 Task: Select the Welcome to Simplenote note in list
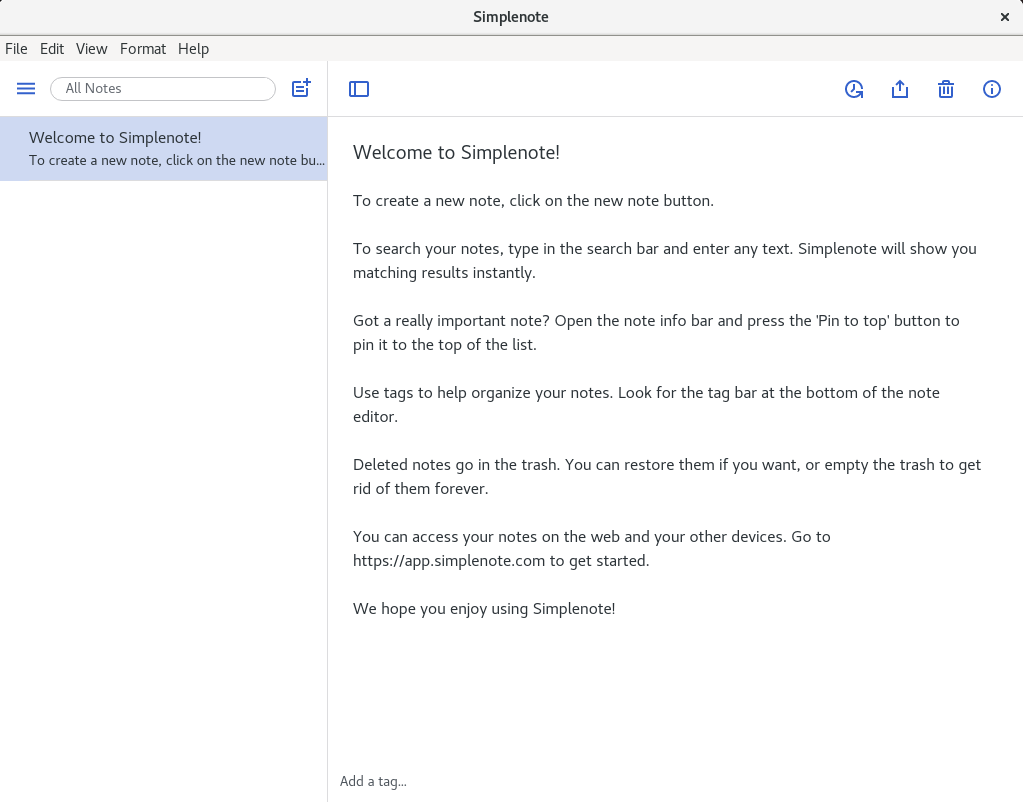pos(163,148)
